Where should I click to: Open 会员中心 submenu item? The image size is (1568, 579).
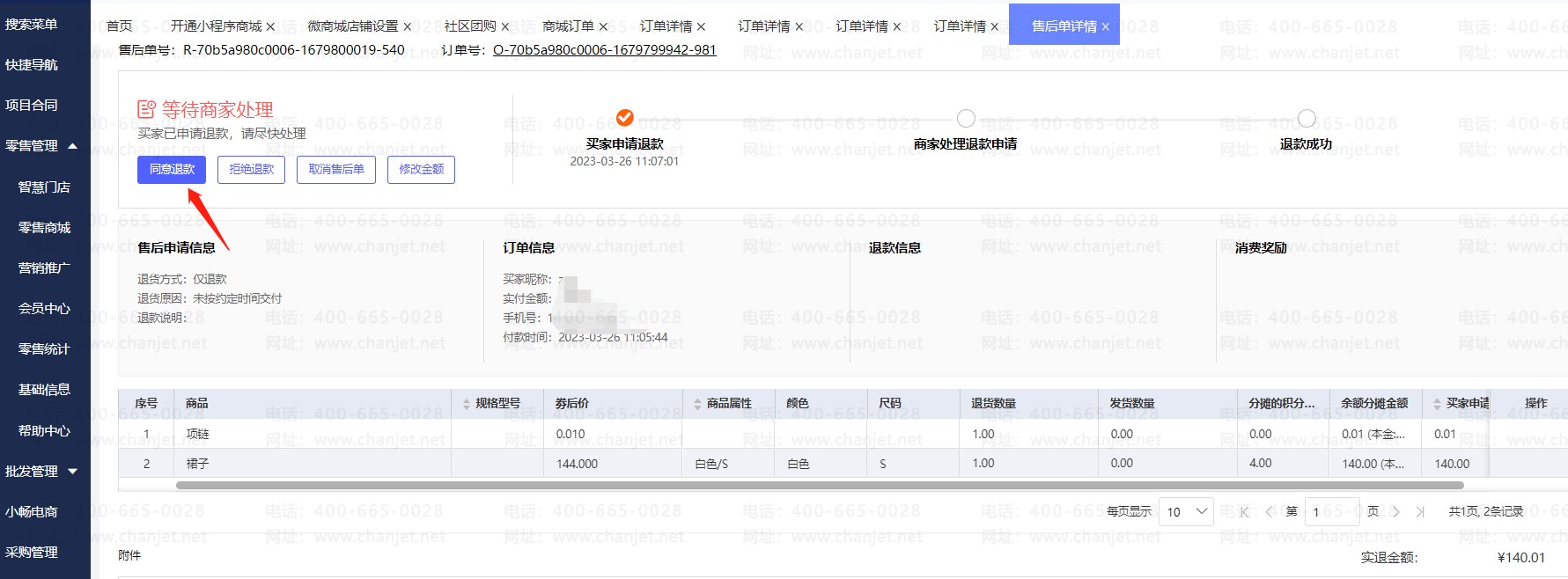(x=44, y=309)
